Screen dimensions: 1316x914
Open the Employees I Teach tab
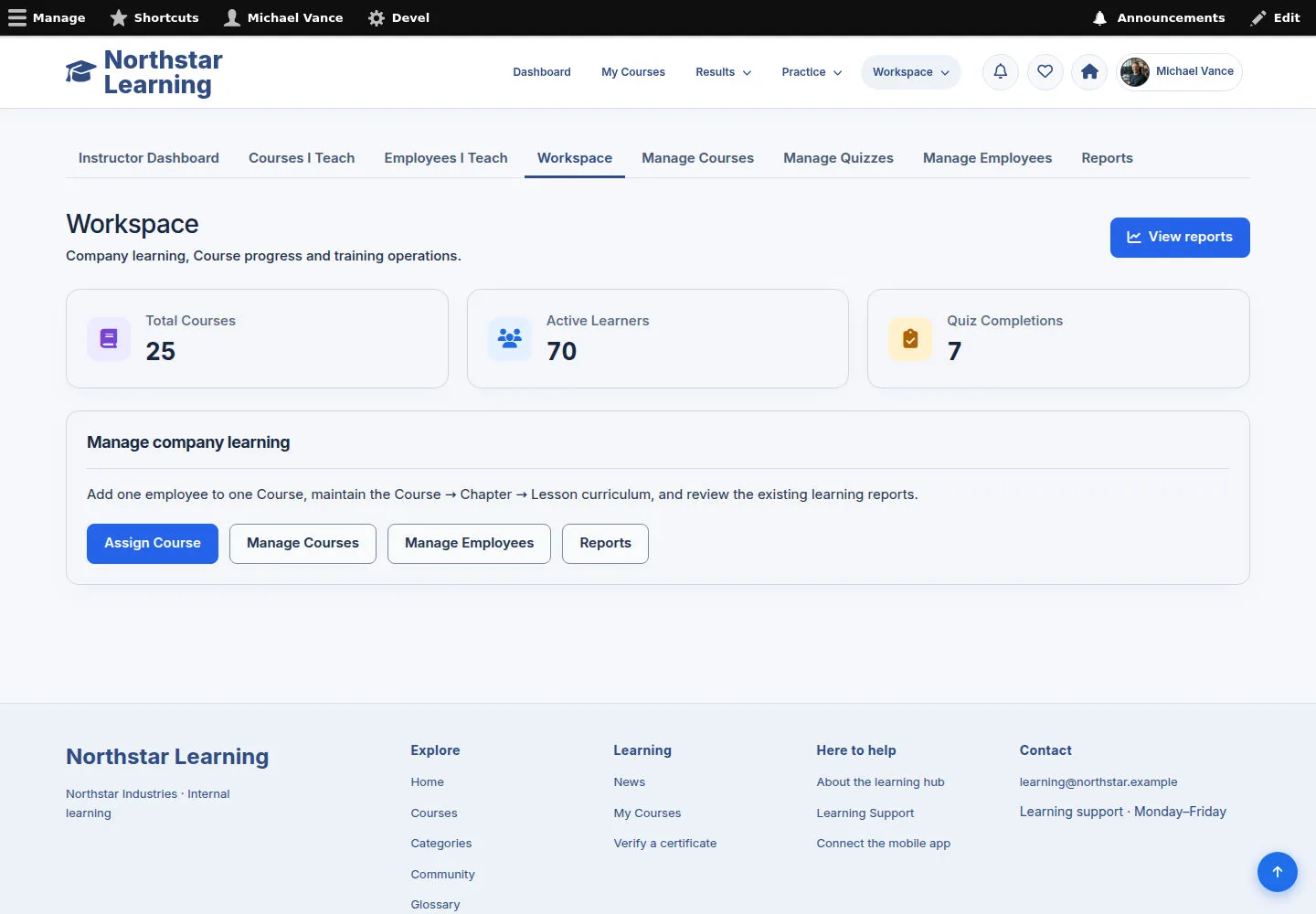pos(446,158)
